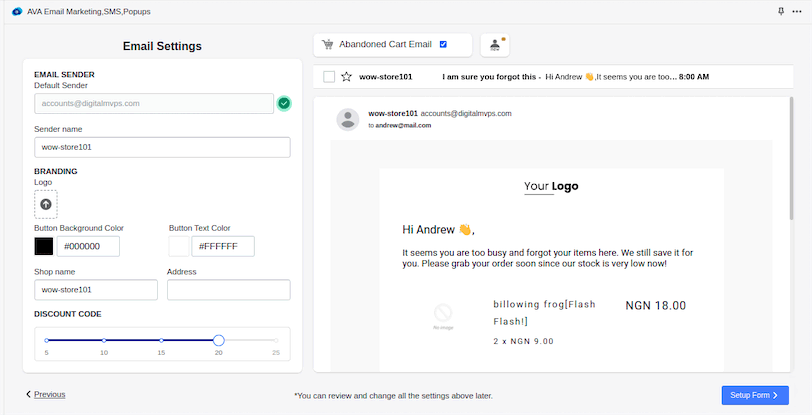Toggle the Abandoned Cart Email checkbox
The height and width of the screenshot is (415, 812).
pos(443,44)
